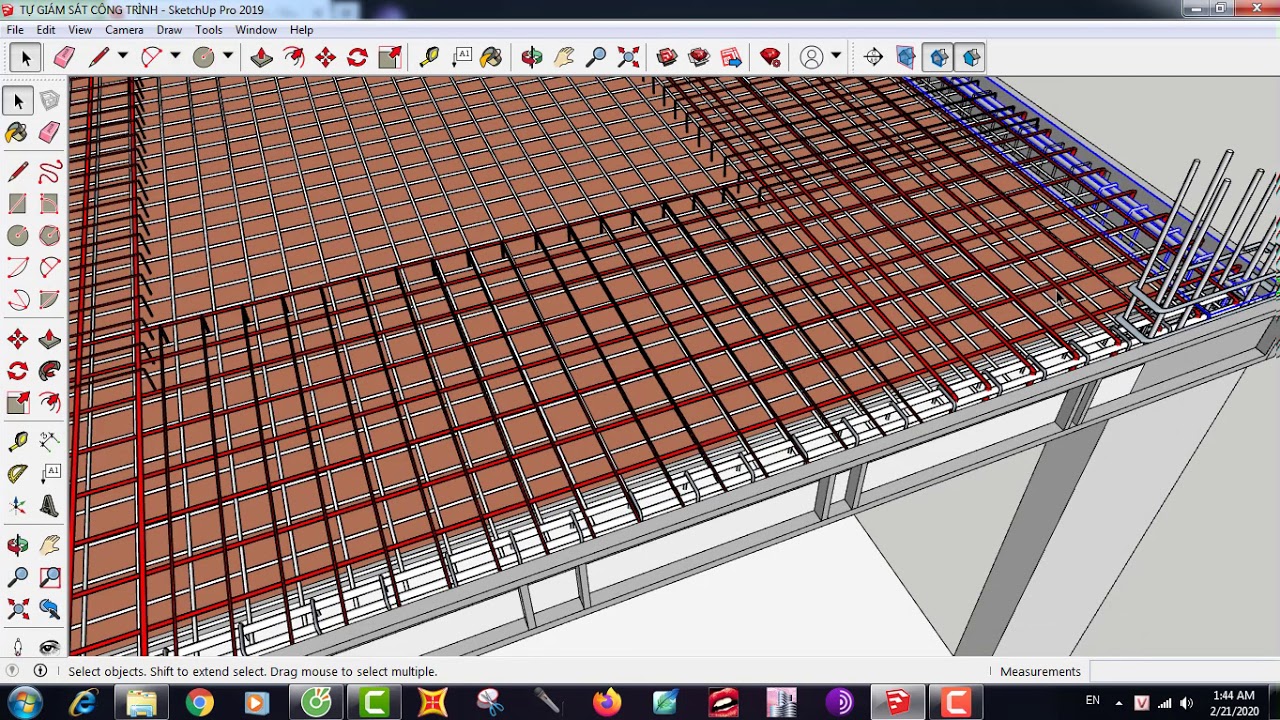This screenshot has height=720, width=1280.
Task: Expand the Line tool dropdown arrow
Action: click(x=123, y=56)
